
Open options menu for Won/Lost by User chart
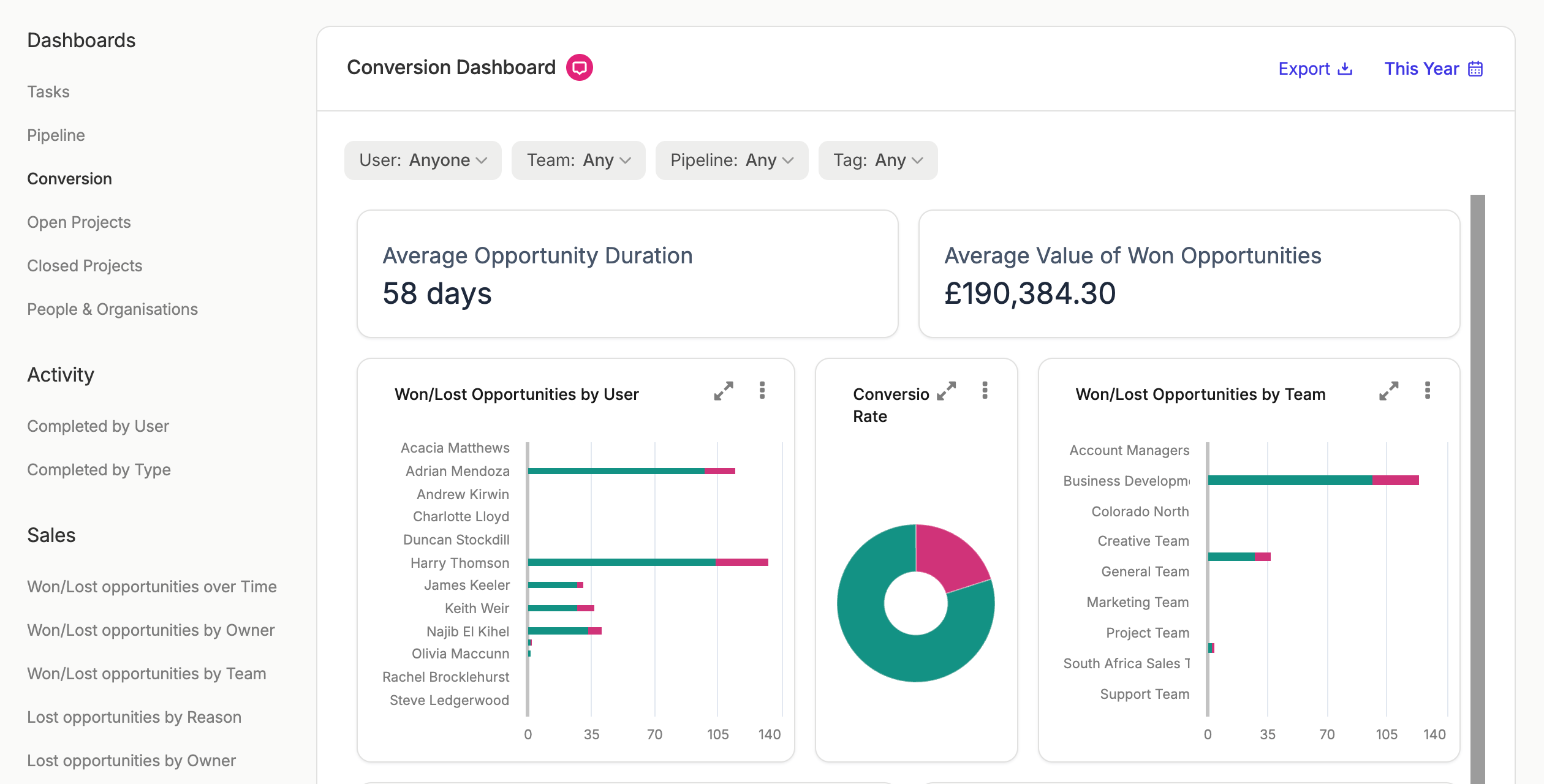[762, 391]
